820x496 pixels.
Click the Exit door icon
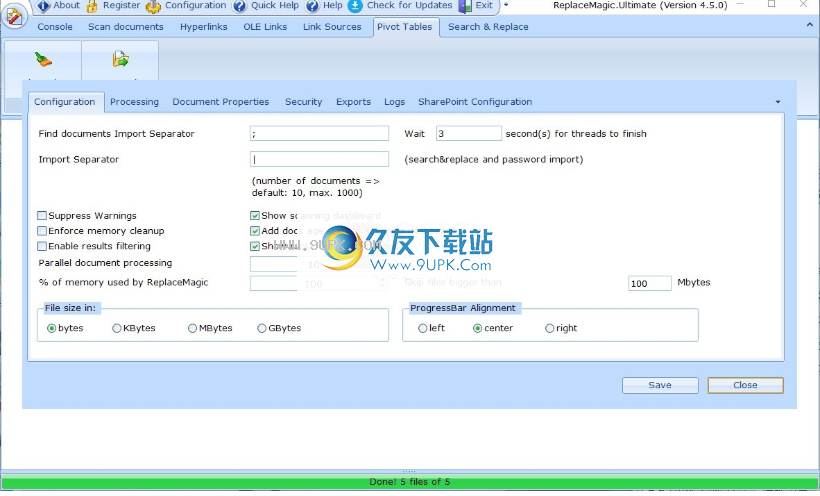point(464,6)
